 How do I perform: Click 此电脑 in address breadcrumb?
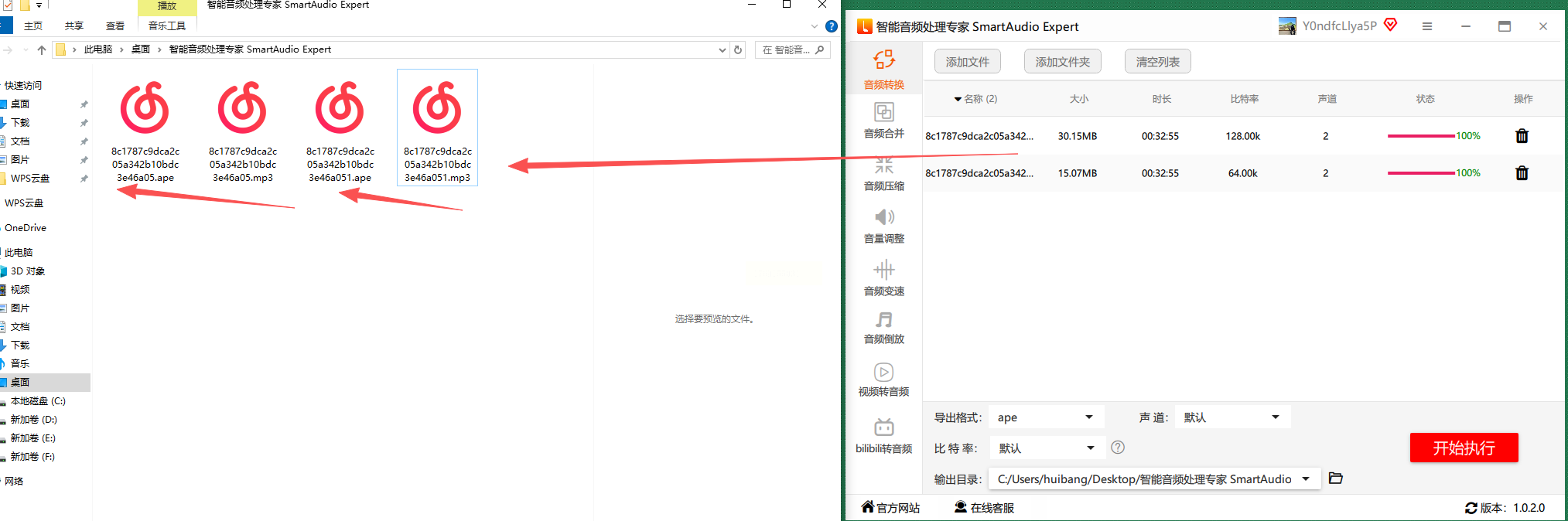click(x=98, y=49)
